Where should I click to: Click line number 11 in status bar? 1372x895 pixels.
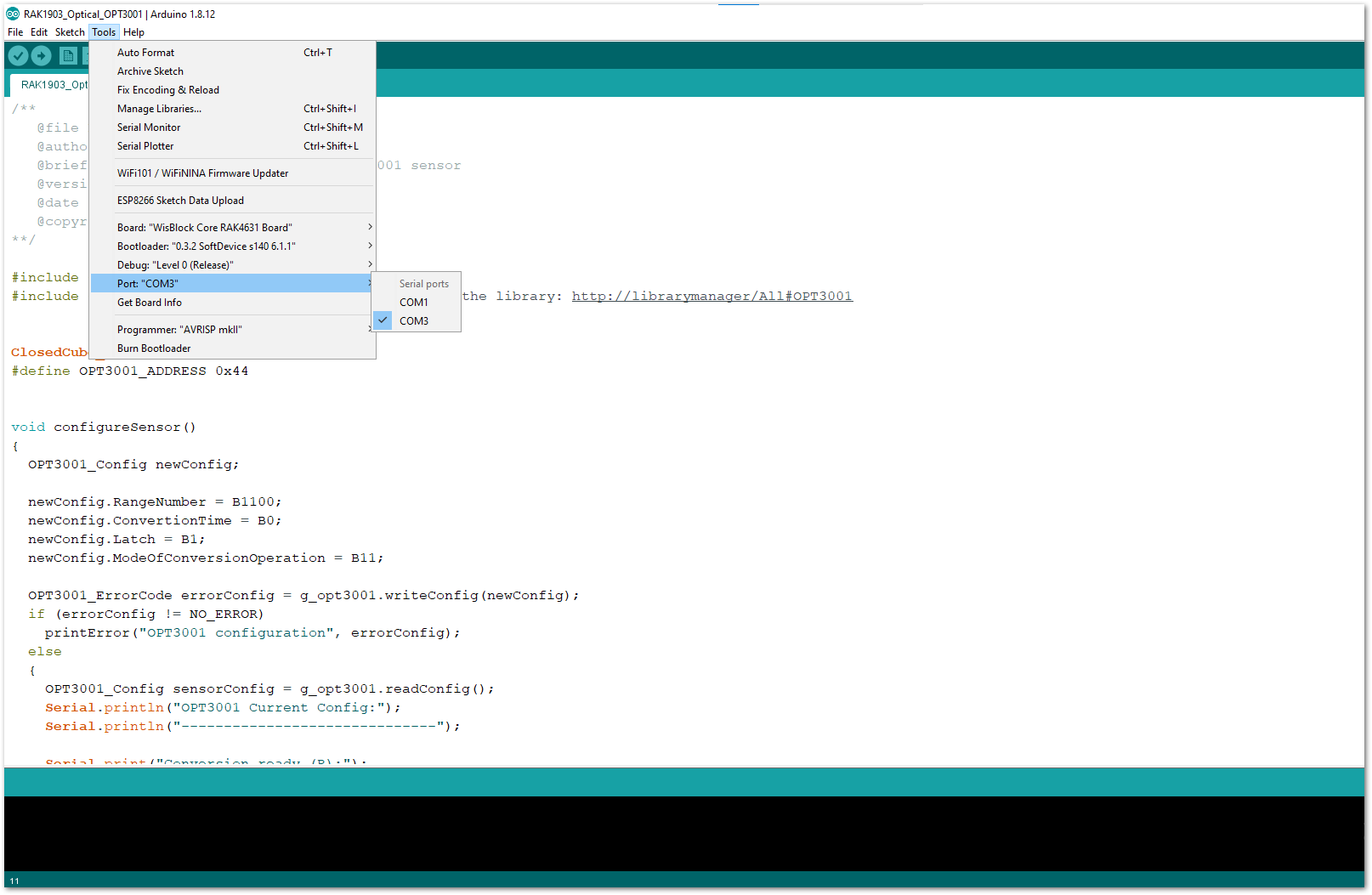pyautogui.click(x=14, y=881)
